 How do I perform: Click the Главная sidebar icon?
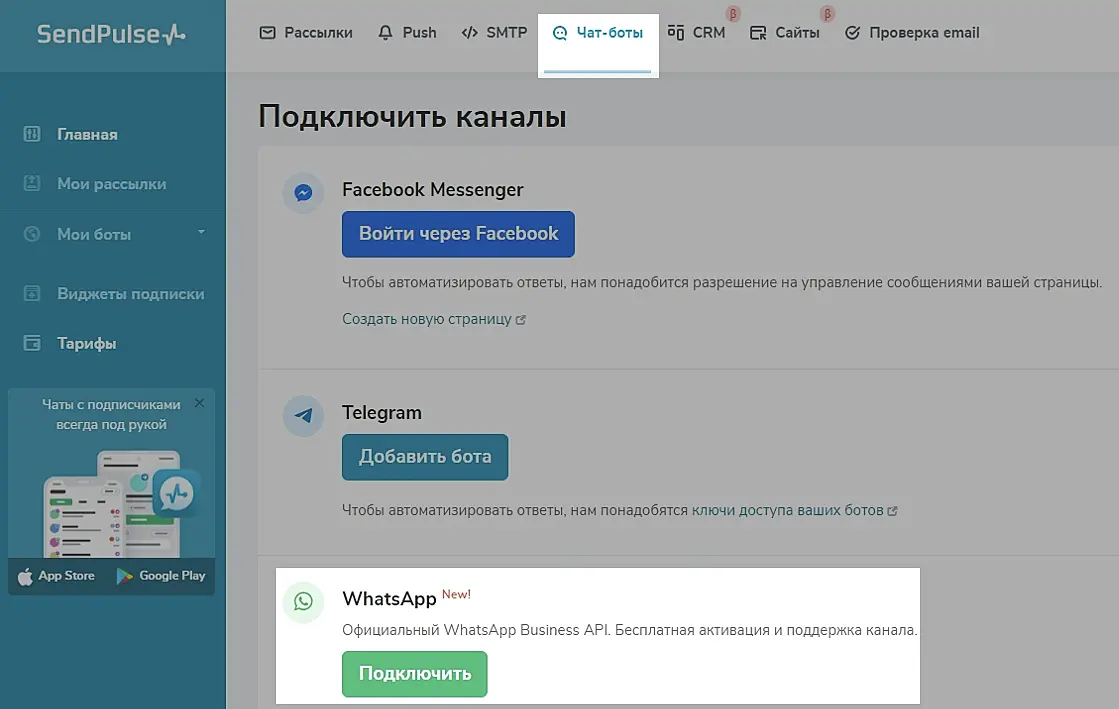pyautogui.click(x=32, y=134)
